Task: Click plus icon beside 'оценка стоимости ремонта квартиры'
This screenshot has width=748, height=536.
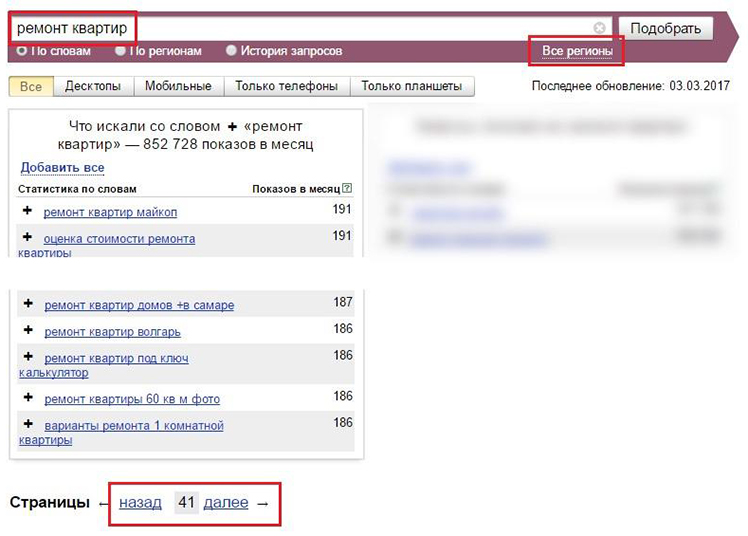Action: click(x=28, y=238)
